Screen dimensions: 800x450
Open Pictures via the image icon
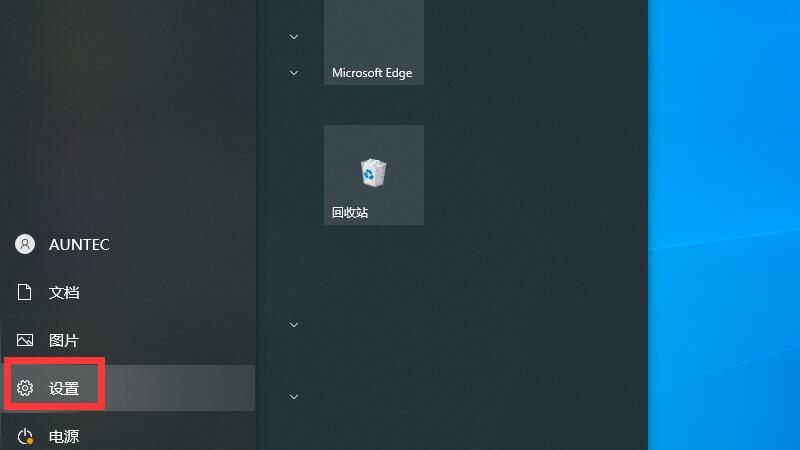(24, 340)
